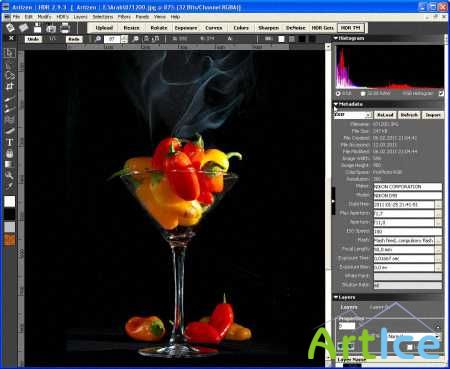Click the DeNoise button
Image resolution: width=450 pixels, height=369 pixels.
[x=295, y=28]
